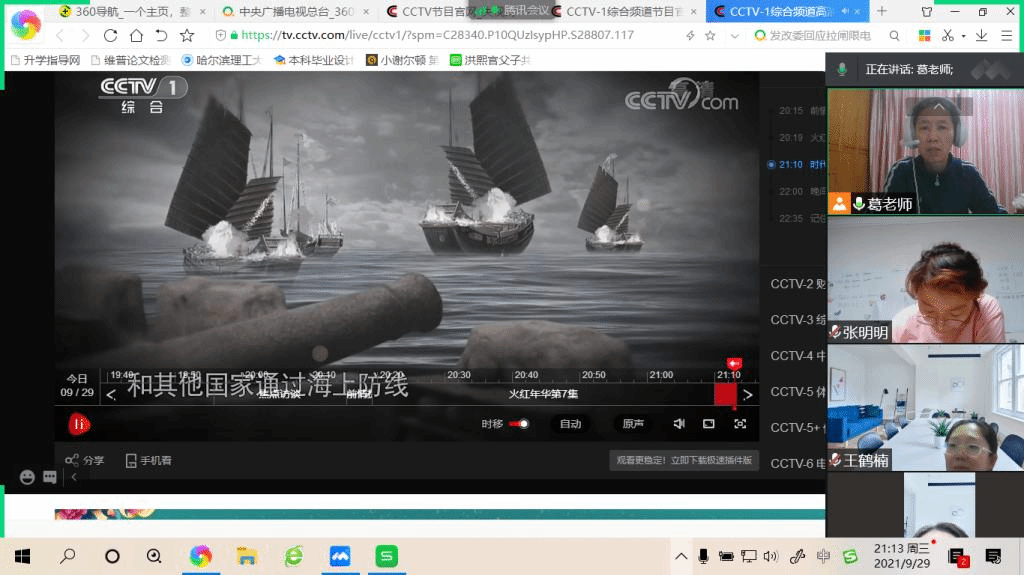Screen dimensions: 1024x575
Task: Expand the system tray hidden icons
Action: click(x=681, y=556)
